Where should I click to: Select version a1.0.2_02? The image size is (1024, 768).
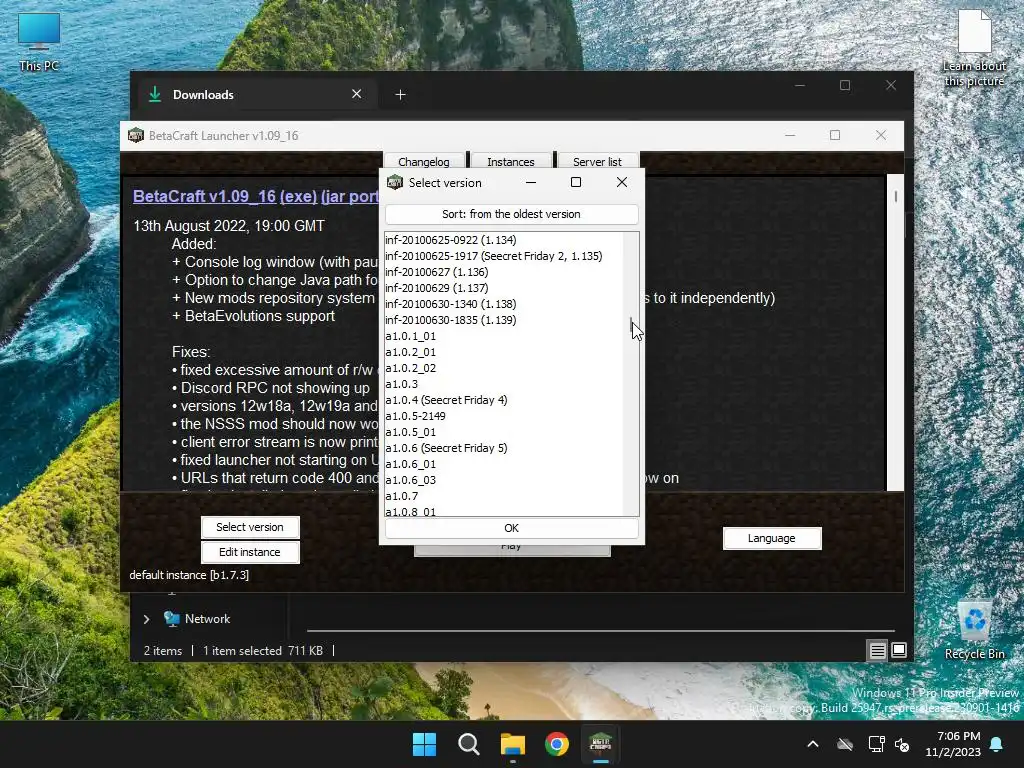tap(504, 368)
